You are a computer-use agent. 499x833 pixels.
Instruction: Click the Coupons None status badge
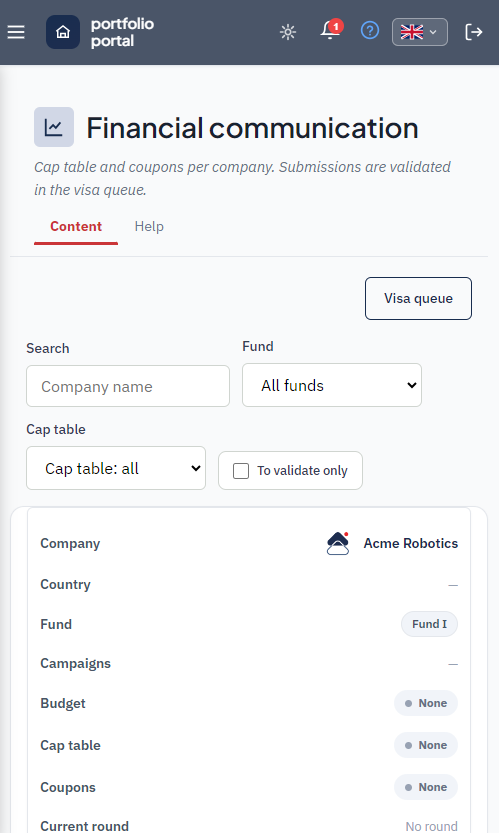(x=426, y=787)
